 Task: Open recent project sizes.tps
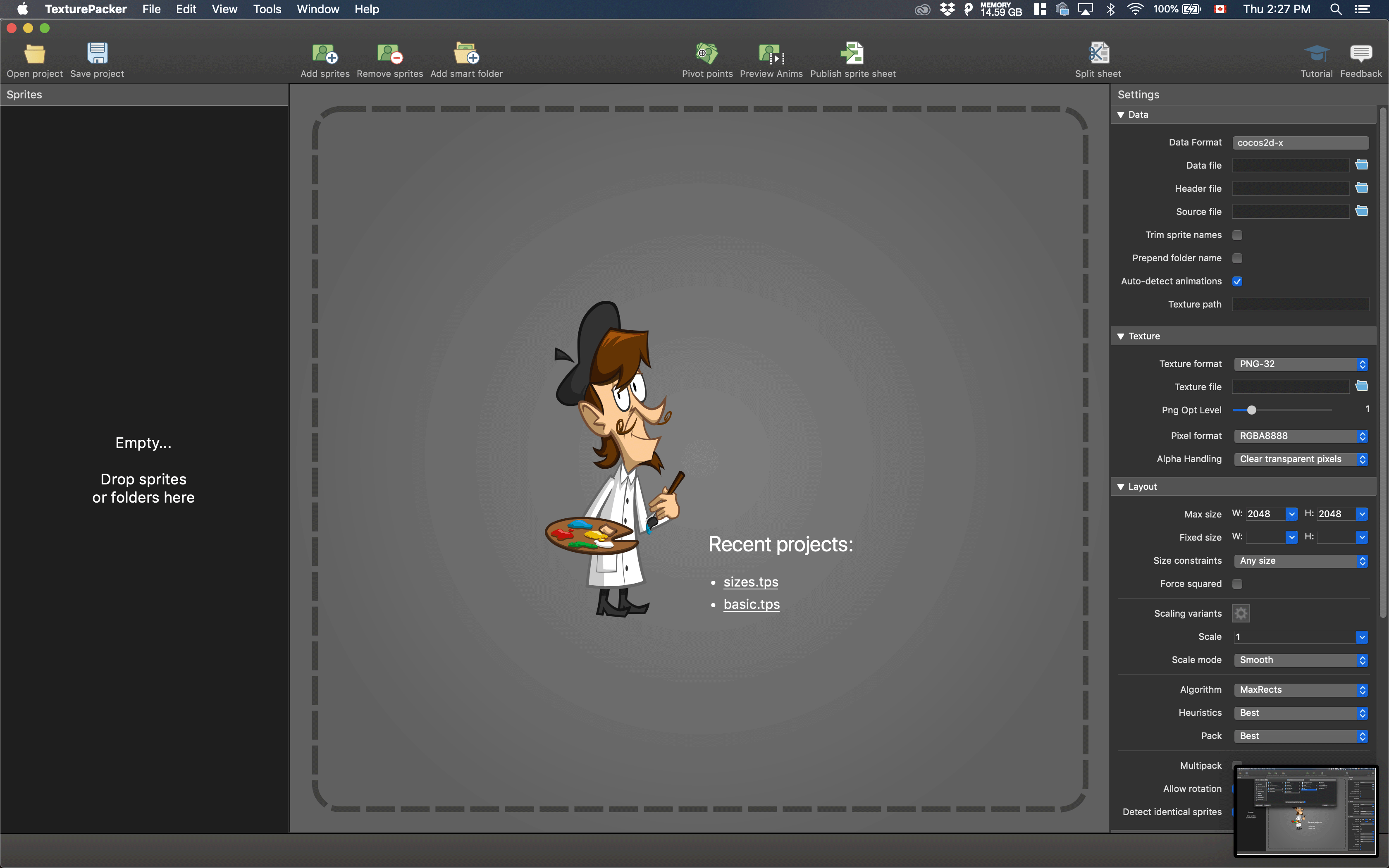pos(750,581)
